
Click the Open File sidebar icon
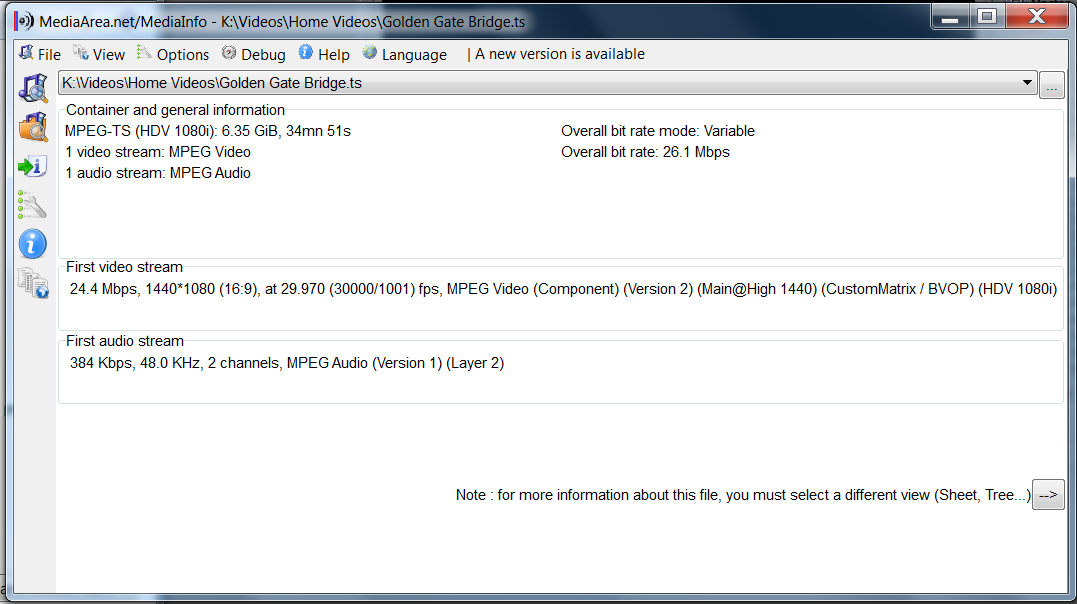[33, 88]
